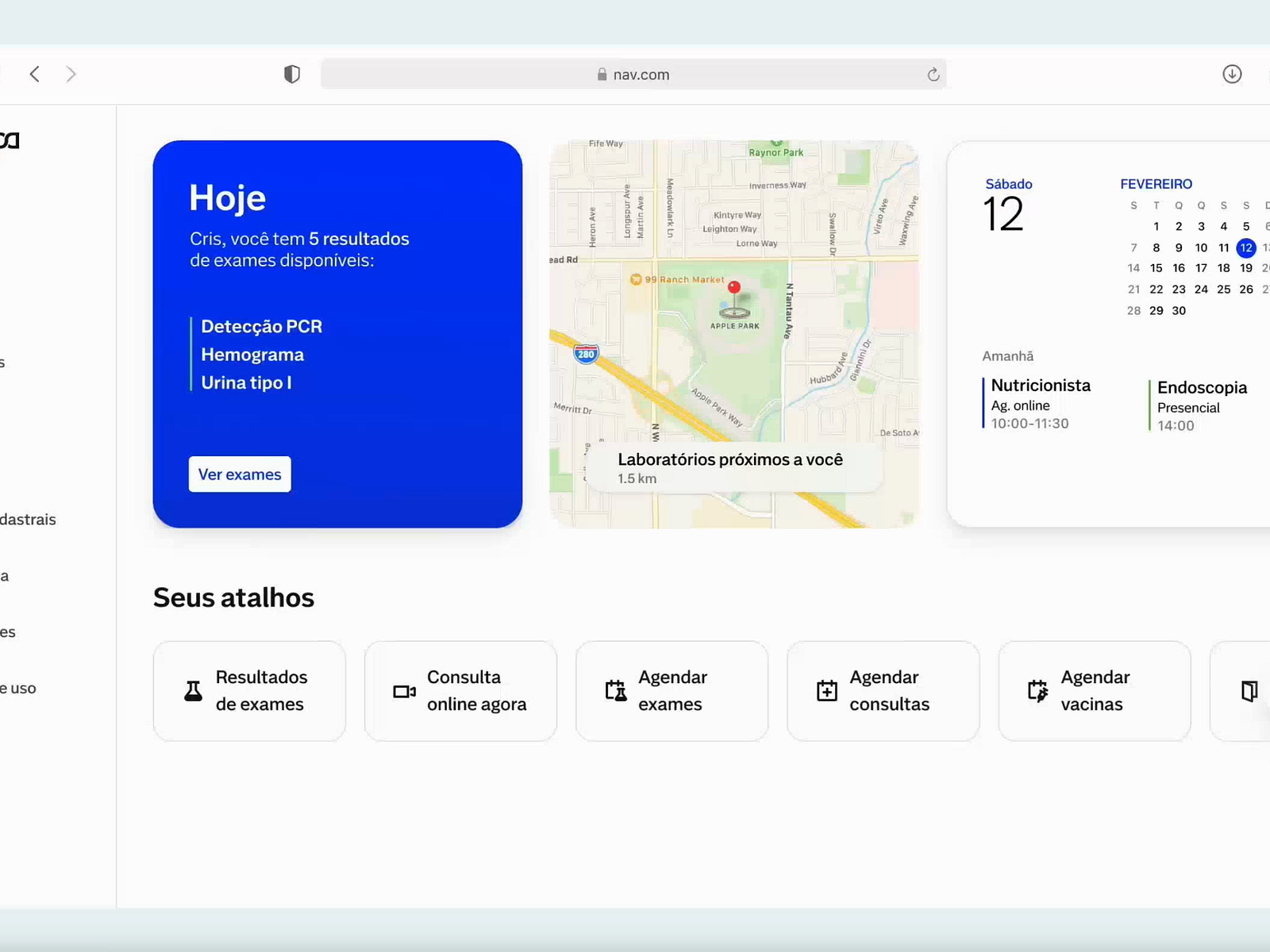Image resolution: width=1270 pixels, height=952 pixels.
Task: Click the red map pin at Apple Park
Action: tap(734, 289)
